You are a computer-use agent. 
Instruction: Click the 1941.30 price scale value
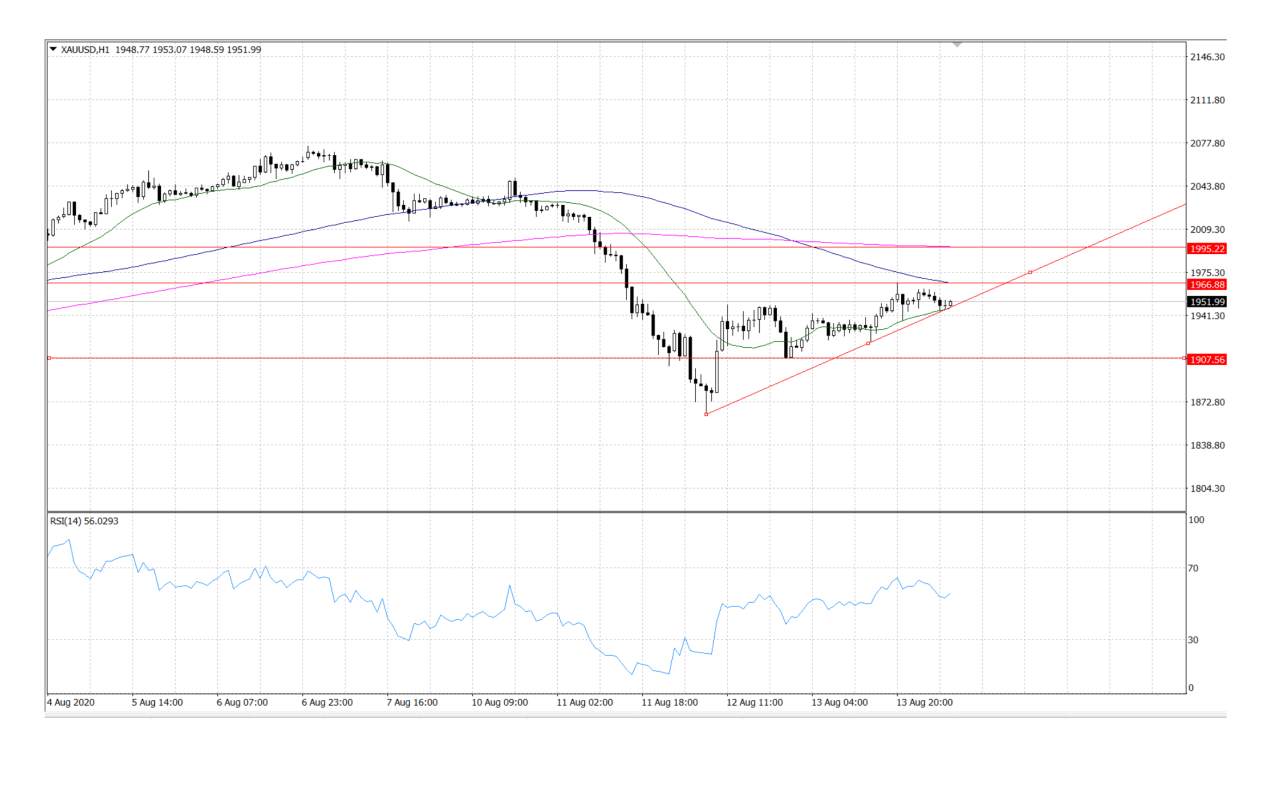coord(1208,316)
